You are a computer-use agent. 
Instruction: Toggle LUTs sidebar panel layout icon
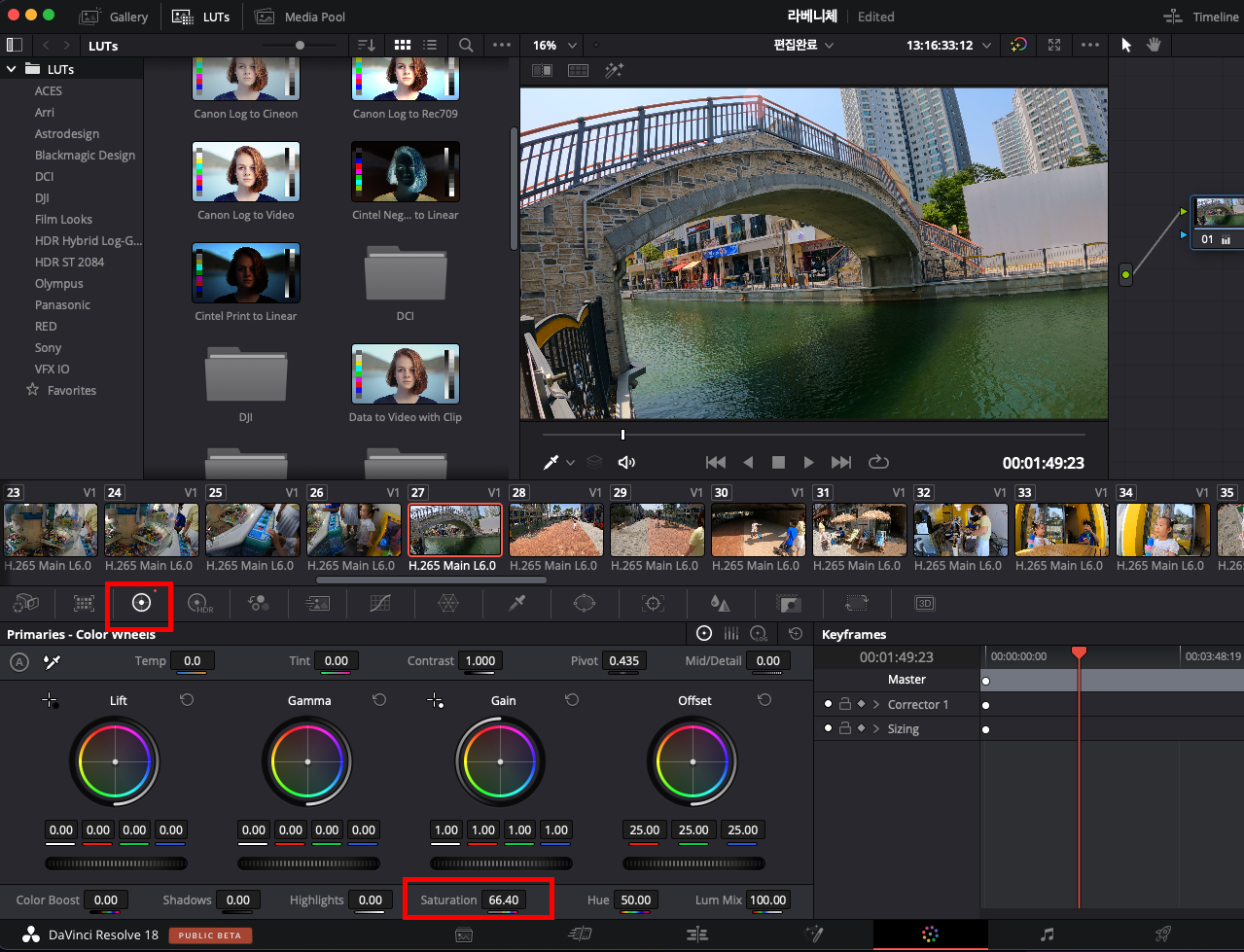tap(14, 45)
